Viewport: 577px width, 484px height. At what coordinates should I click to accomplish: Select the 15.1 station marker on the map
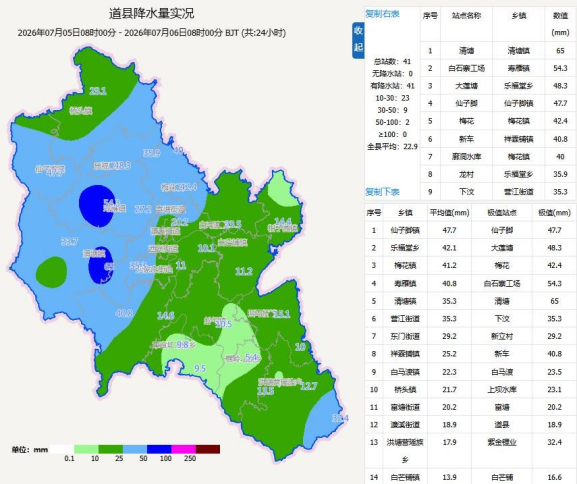tap(282, 314)
